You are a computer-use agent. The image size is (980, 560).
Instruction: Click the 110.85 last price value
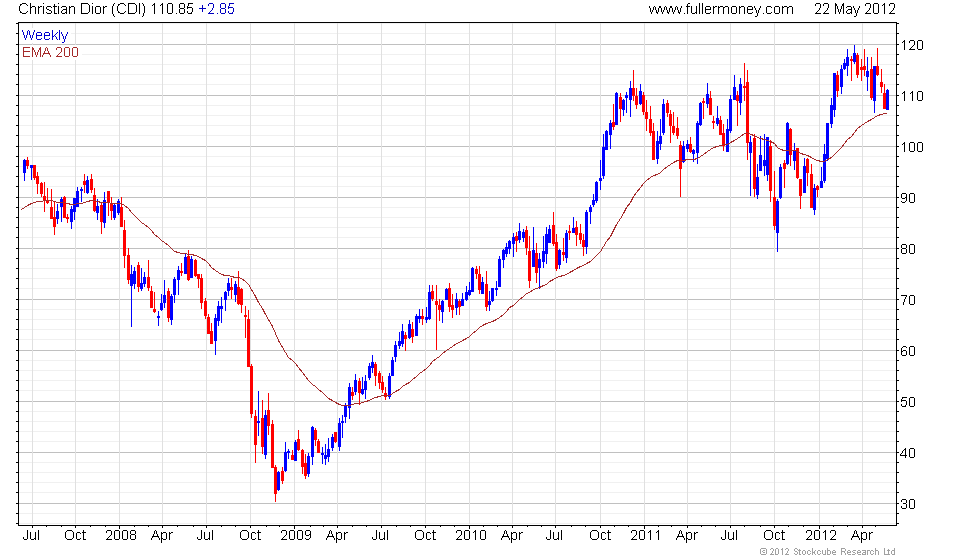pyautogui.click(x=172, y=9)
